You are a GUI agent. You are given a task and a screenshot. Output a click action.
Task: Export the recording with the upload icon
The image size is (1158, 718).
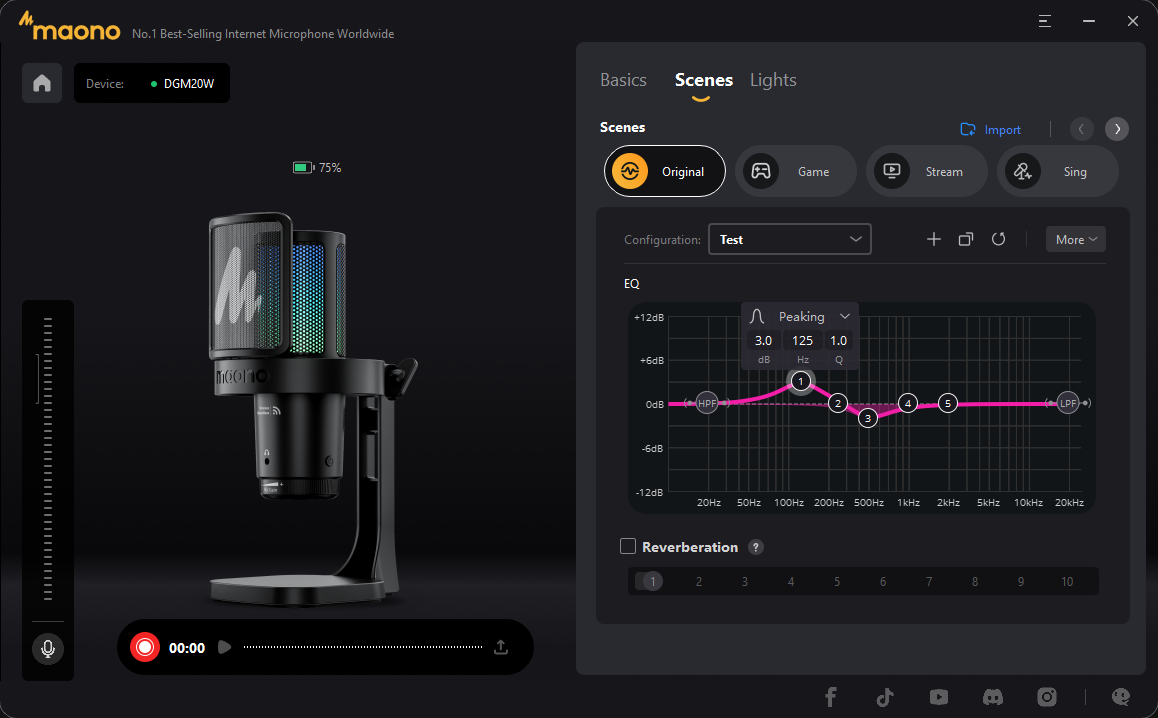pyautogui.click(x=501, y=647)
